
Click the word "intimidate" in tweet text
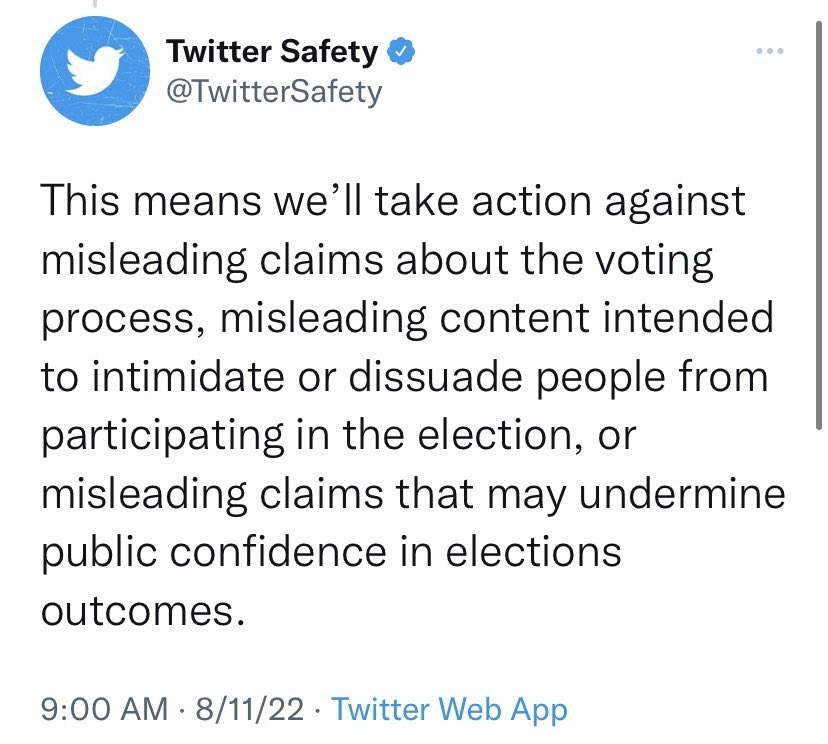coord(187,377)
